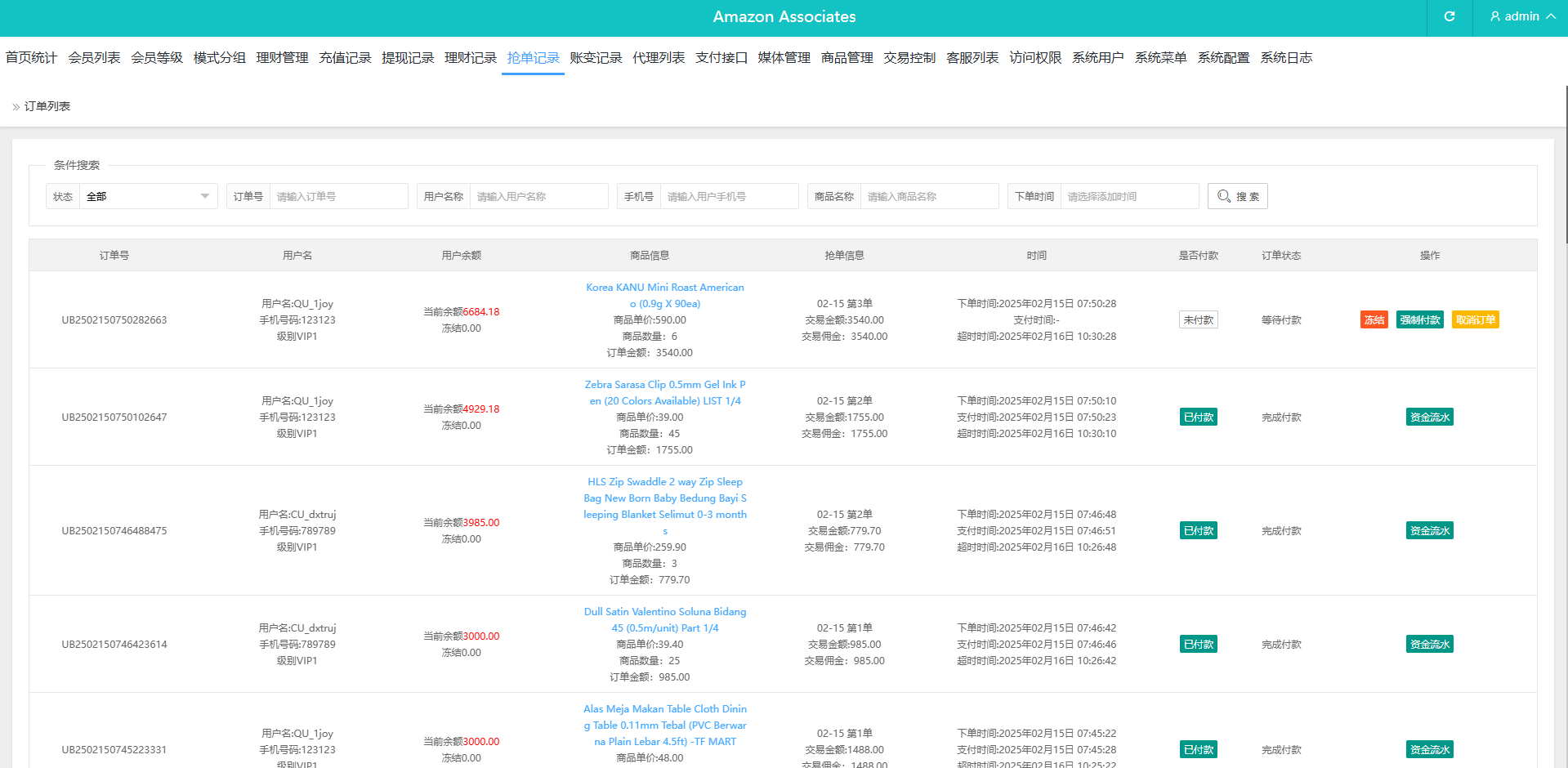
Task: Click the refresh icon in the header
Action: coord(1449,16)
